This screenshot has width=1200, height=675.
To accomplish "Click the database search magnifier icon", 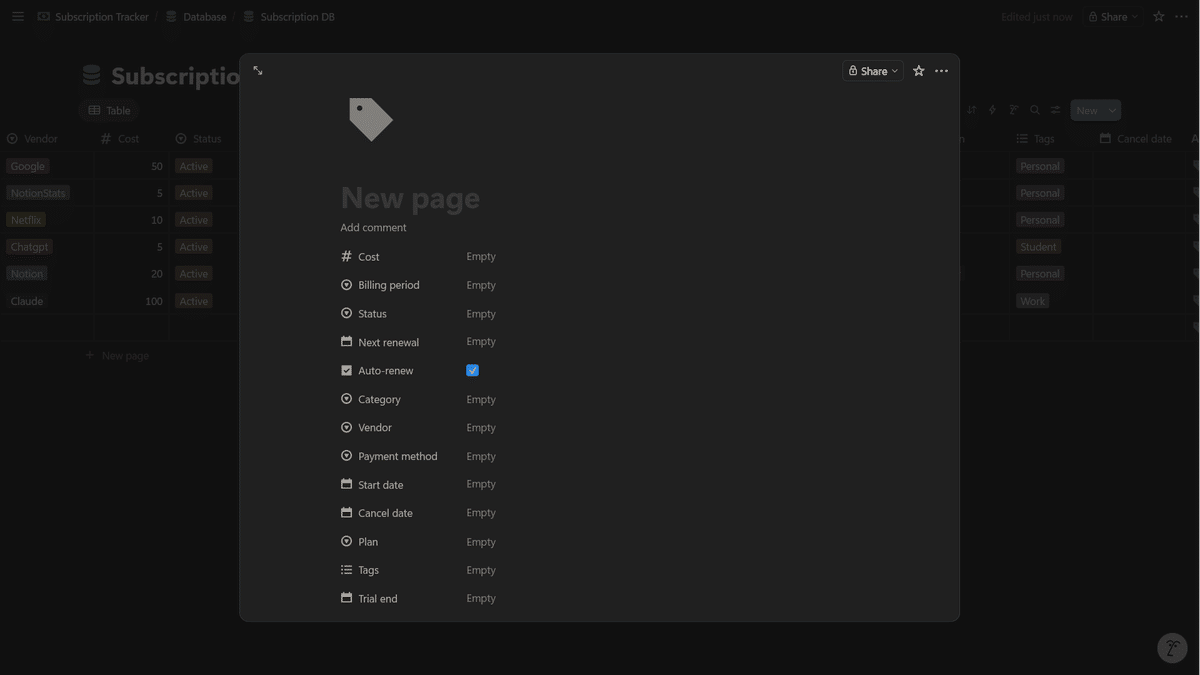I will [x=1035, y=110].
